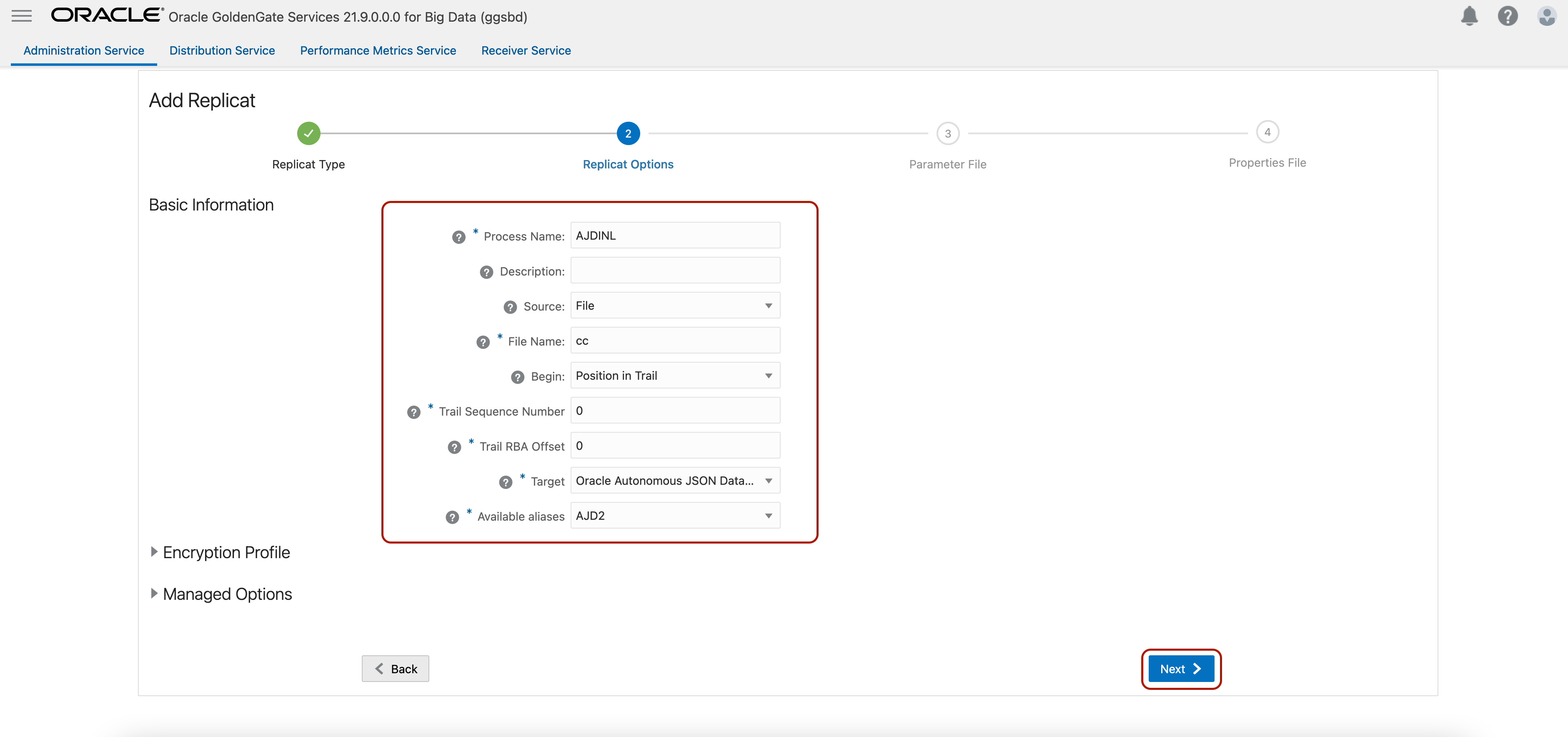Open the Source dropdown showing File
The height and width of the screenshot is (737, 1568).
(x=674, y=306)
